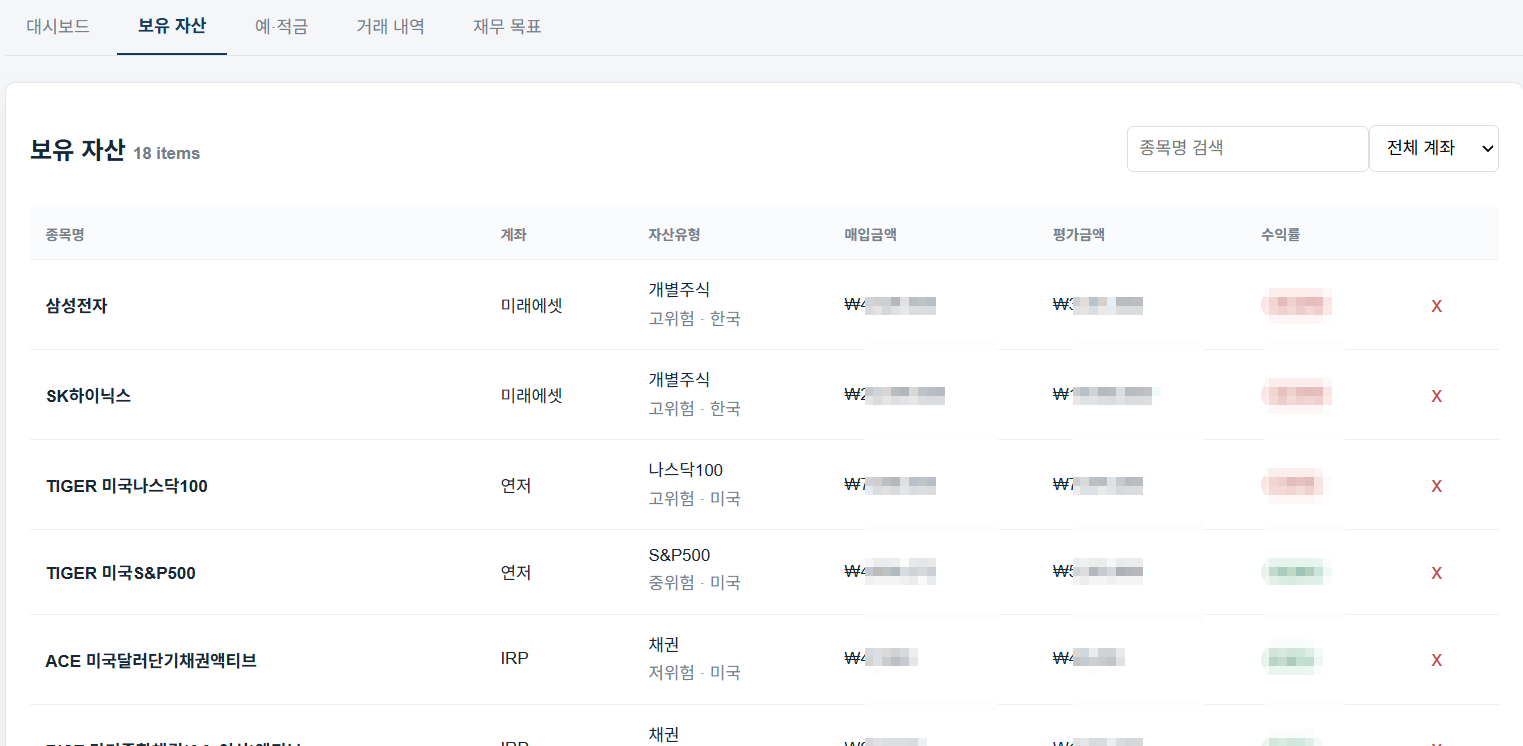Click the 보유 자산 section heading
This screenshot has height=746, width=1523.
click(77, 150)
